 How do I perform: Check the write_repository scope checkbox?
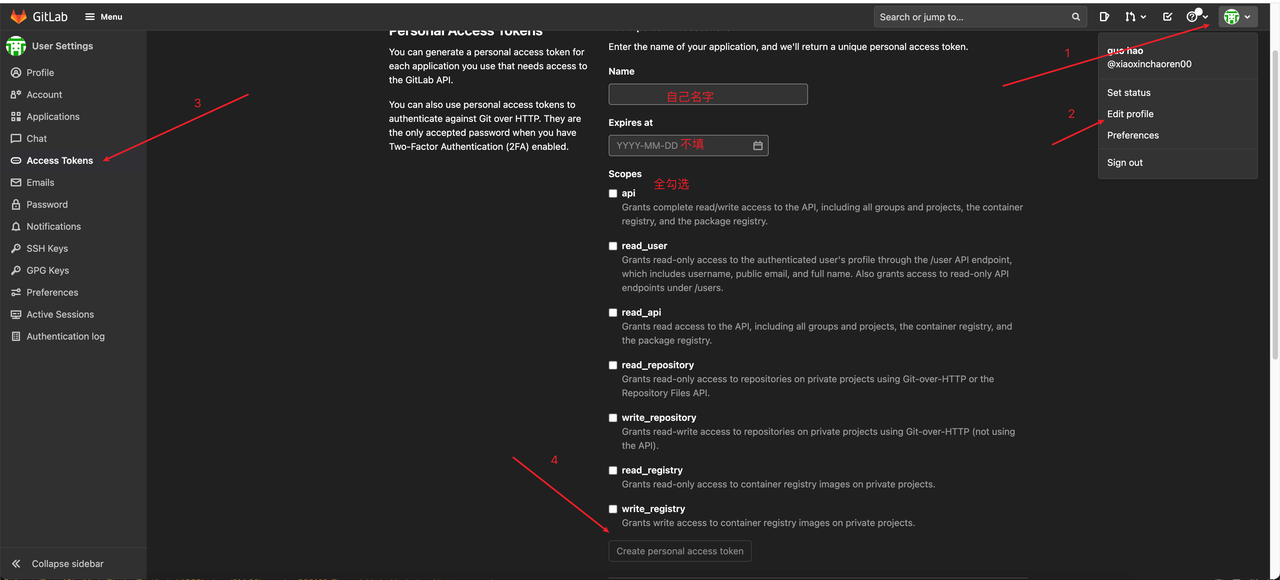coord(613,418)
